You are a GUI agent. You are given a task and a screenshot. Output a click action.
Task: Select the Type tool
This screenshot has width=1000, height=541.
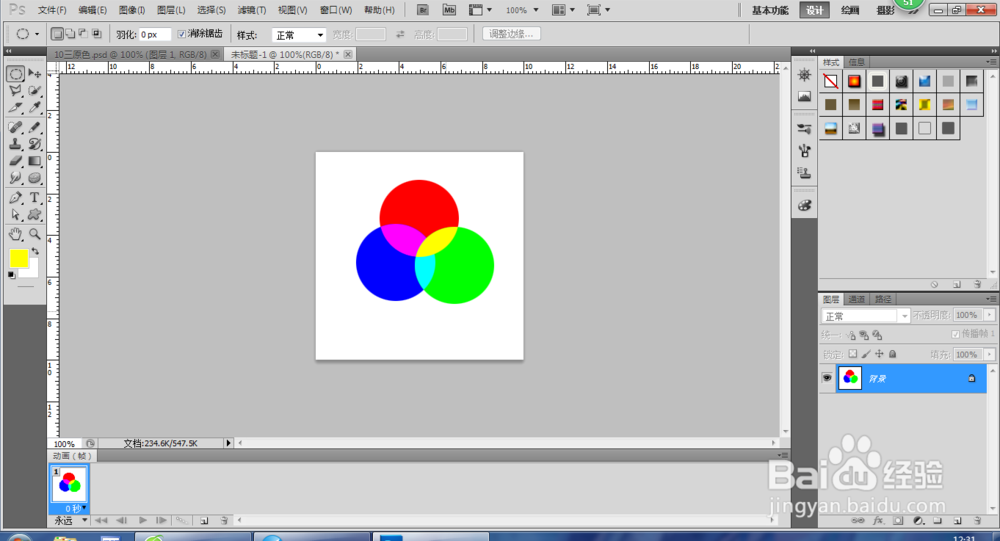click(x=34, y=198)
